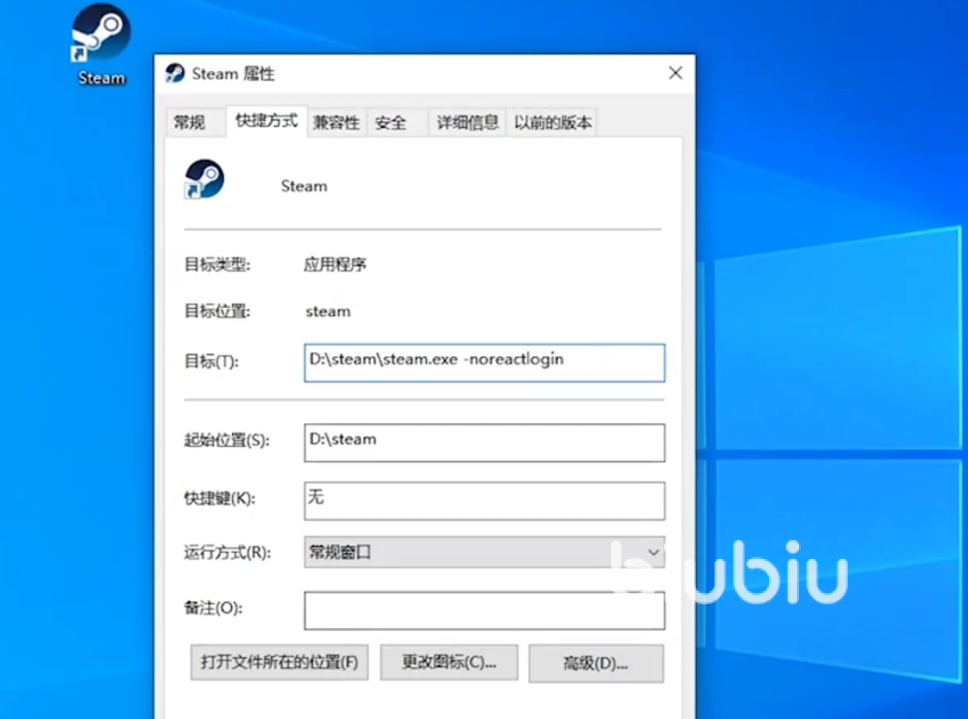Open the 以前的版本 tab
968x719 pixels.
[x=552, y=123]
